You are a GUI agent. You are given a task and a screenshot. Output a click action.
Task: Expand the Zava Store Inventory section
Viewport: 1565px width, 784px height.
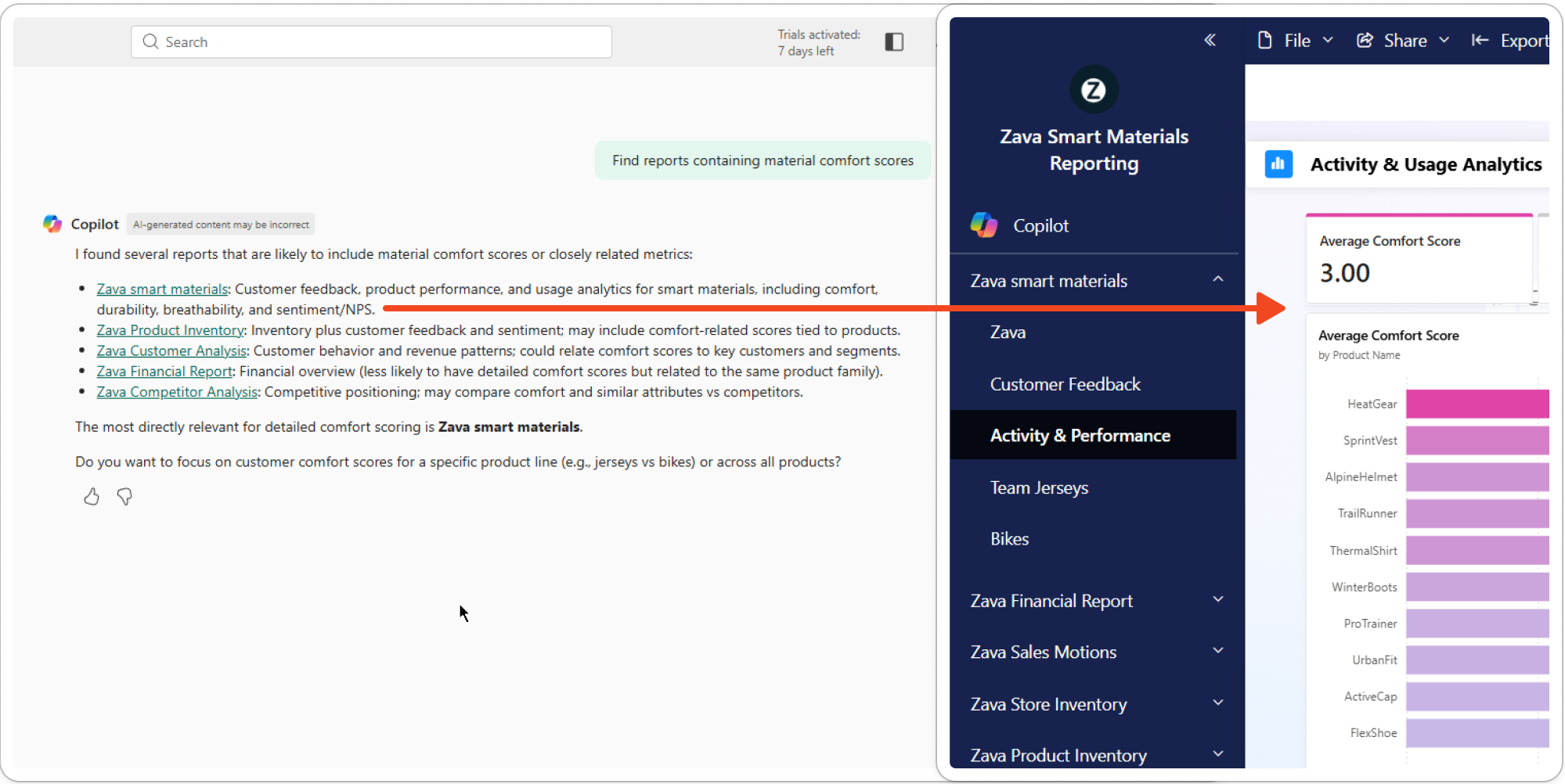pos(1218,703)
